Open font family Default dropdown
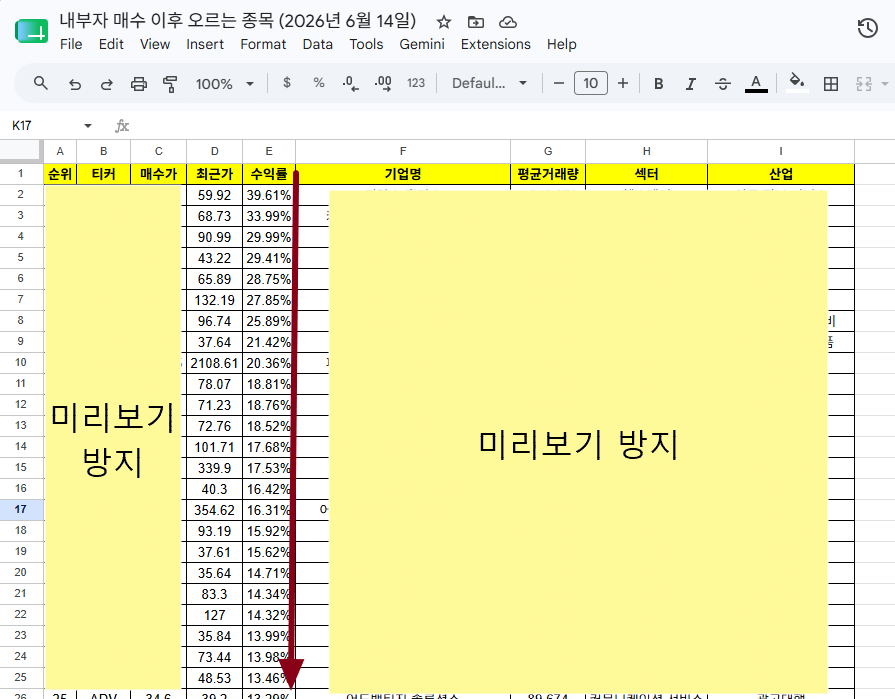This screenshot has width=895, height=699. pos(489,83)
